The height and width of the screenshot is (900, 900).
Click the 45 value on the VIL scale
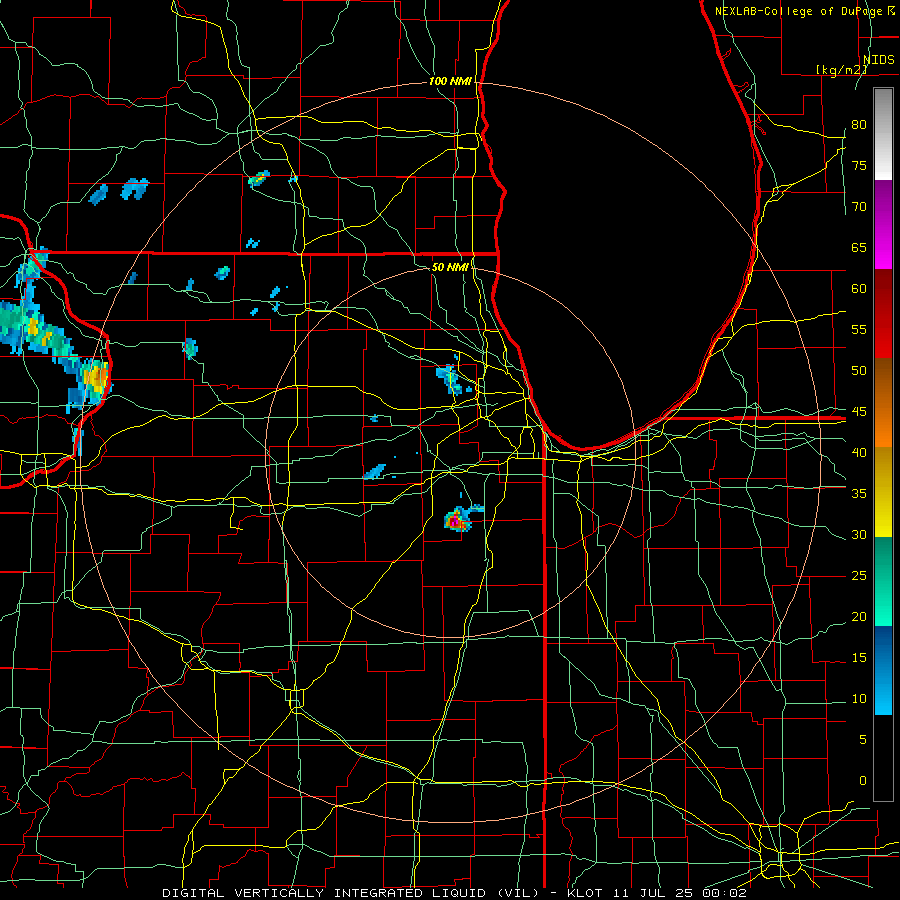click(x=859, y=412)
